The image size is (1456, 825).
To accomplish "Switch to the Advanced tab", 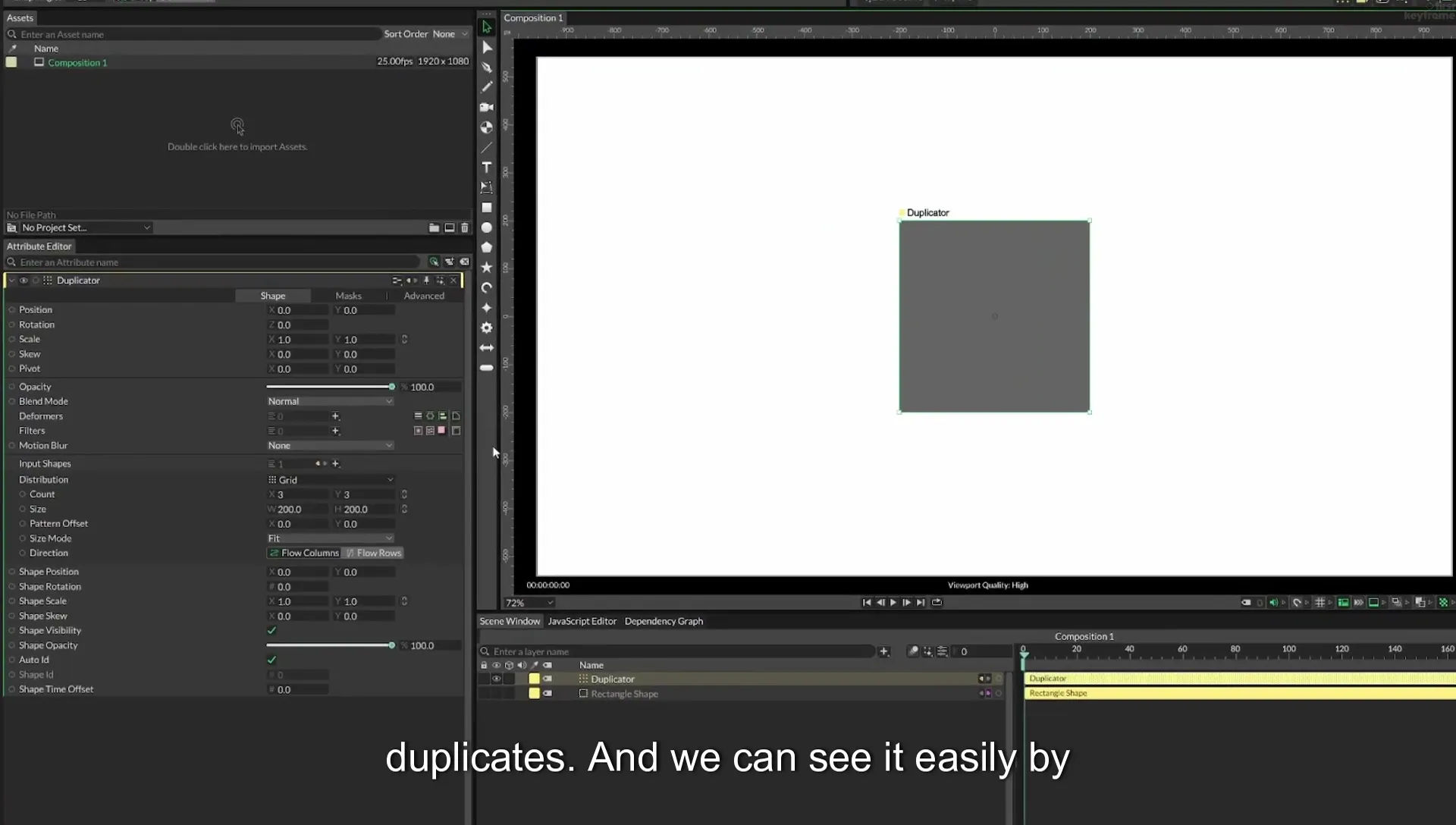I will point(424,296).
